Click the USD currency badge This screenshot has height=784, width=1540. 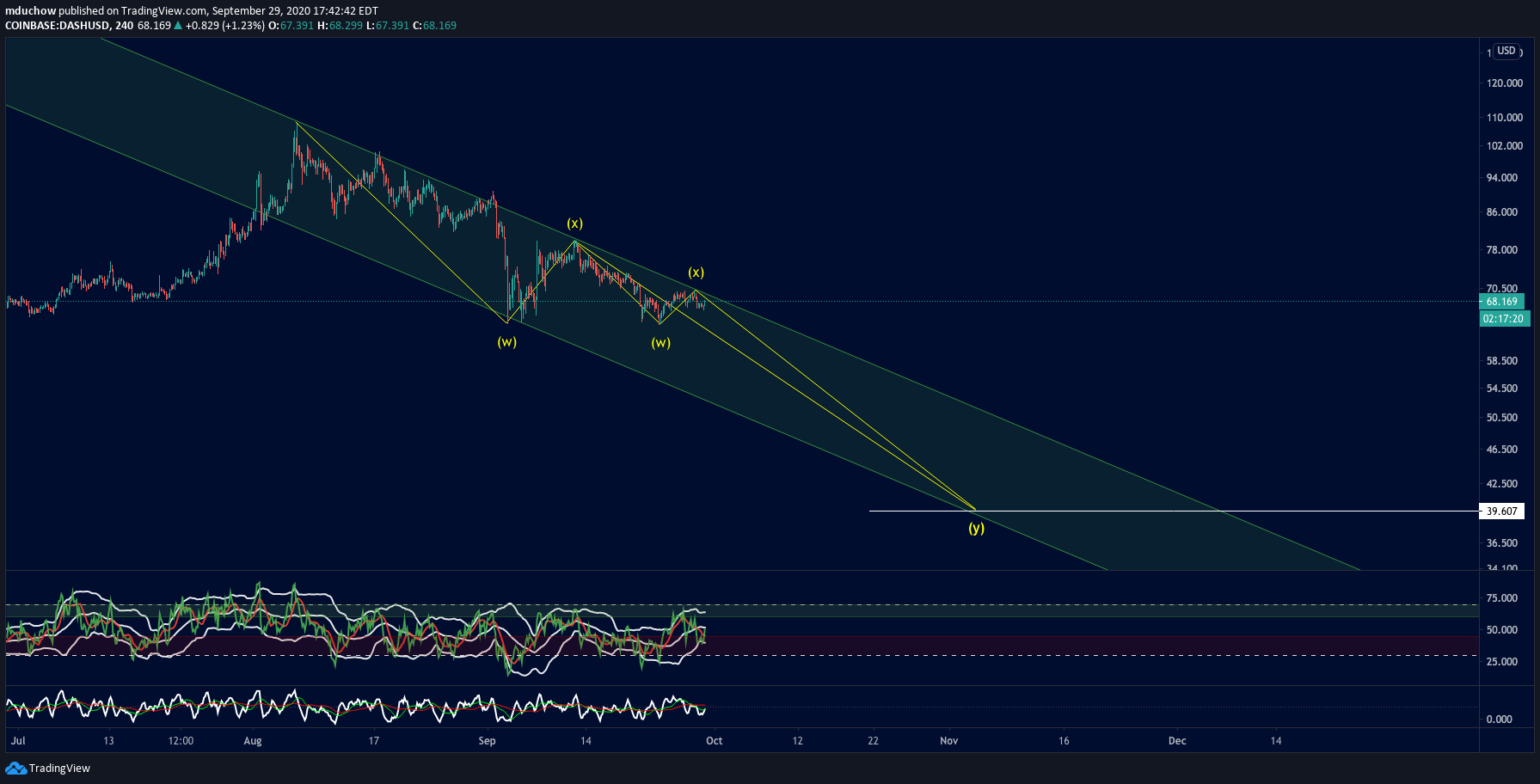(x=1506, y=51)
